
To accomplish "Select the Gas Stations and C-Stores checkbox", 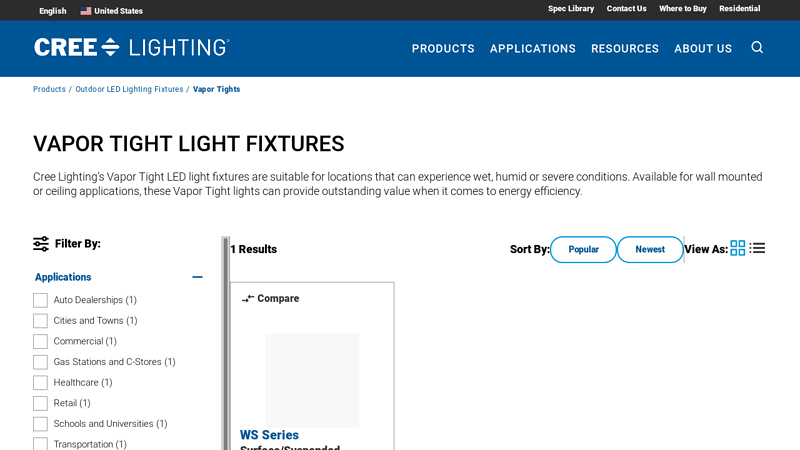I will coord(40,362).
